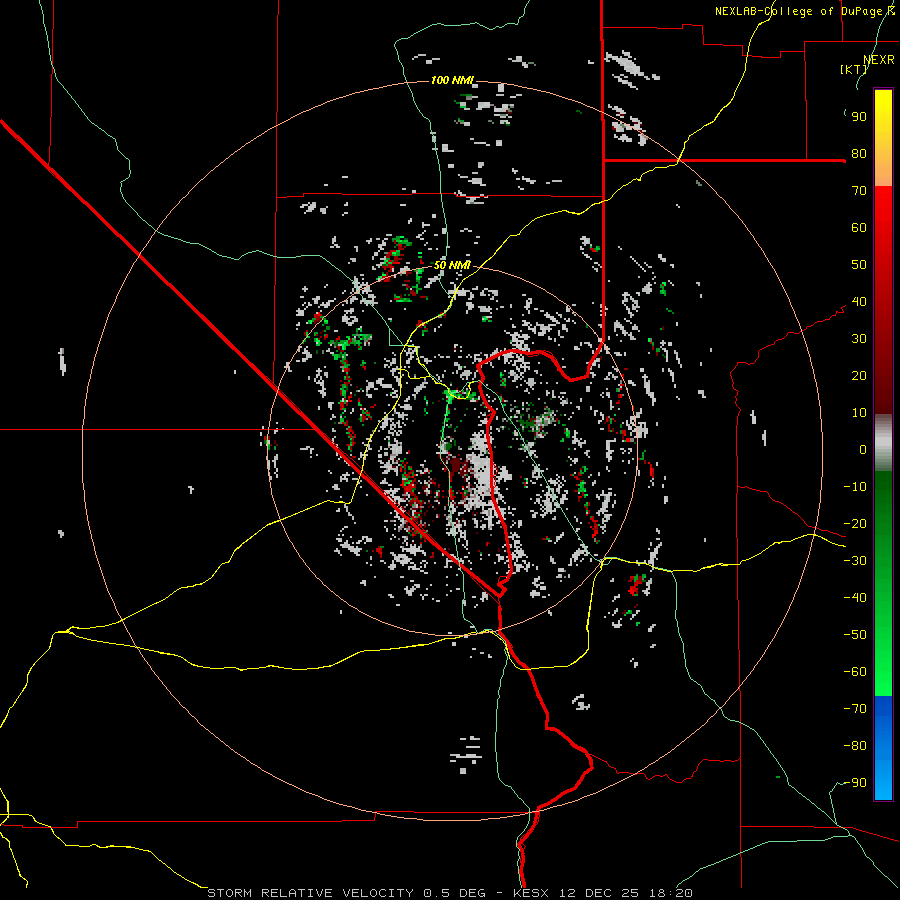Click the 18:20 timestamp

click(x=671, y=893)
